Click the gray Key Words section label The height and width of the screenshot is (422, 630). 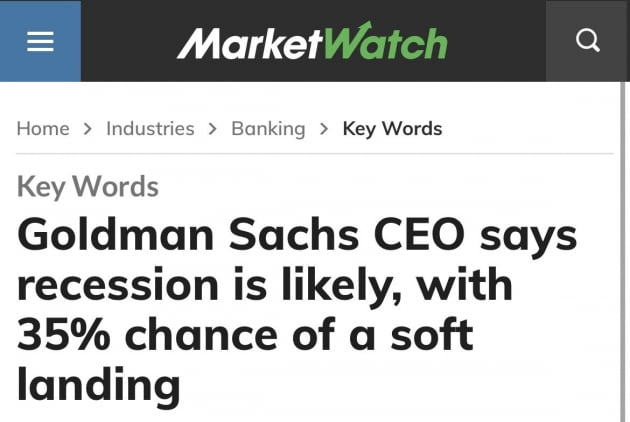88,186
